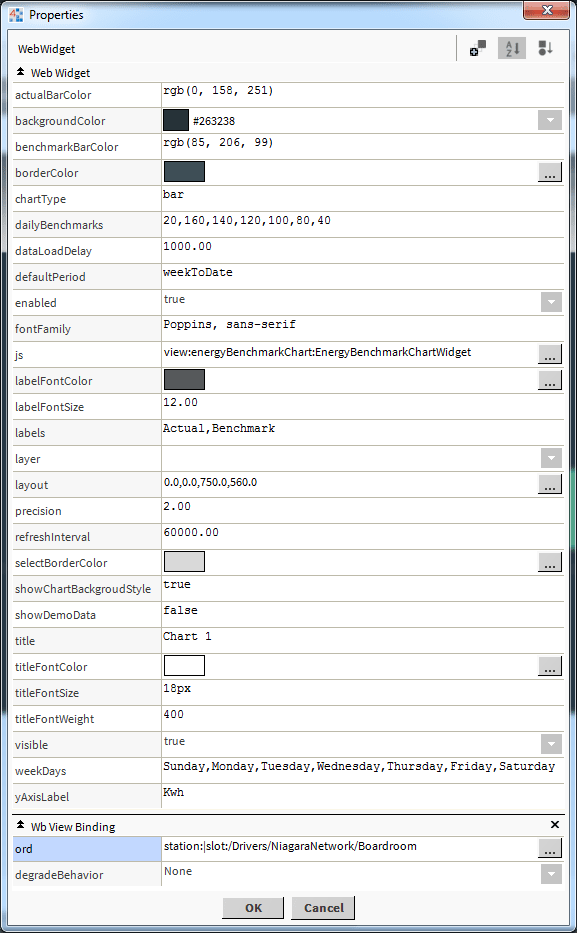Open the backgroundColor dropdown arrow
The height and width of the screenshot is (933, 577).
click(550, 120)
